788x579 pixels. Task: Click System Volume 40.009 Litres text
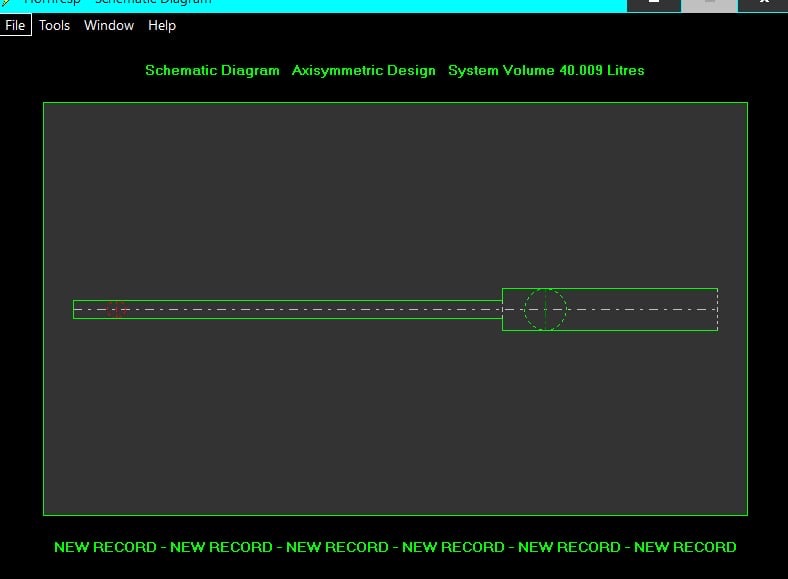[x=546, y=70]
